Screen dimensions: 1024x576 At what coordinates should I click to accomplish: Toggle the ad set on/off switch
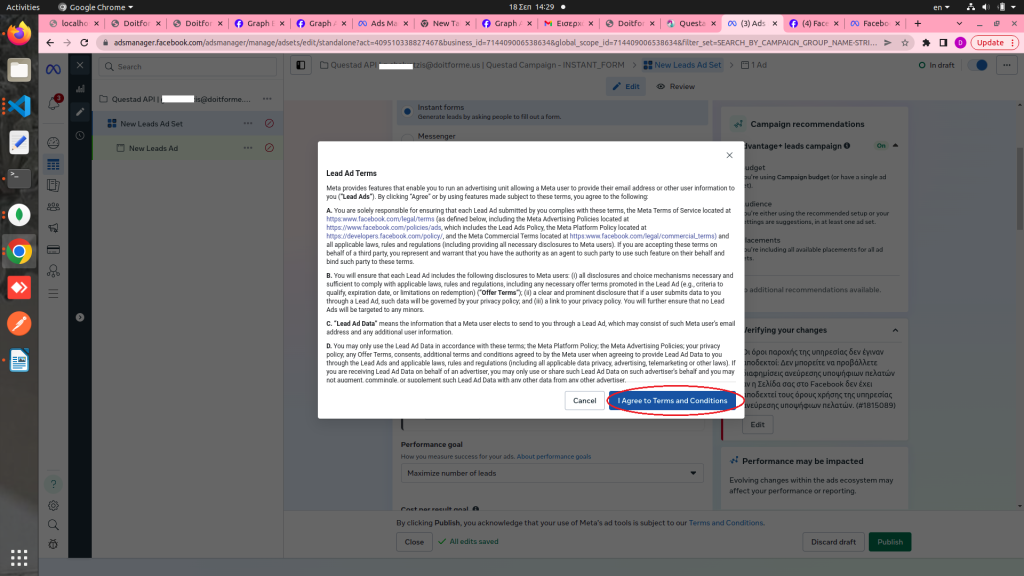(x=980, y=65)
